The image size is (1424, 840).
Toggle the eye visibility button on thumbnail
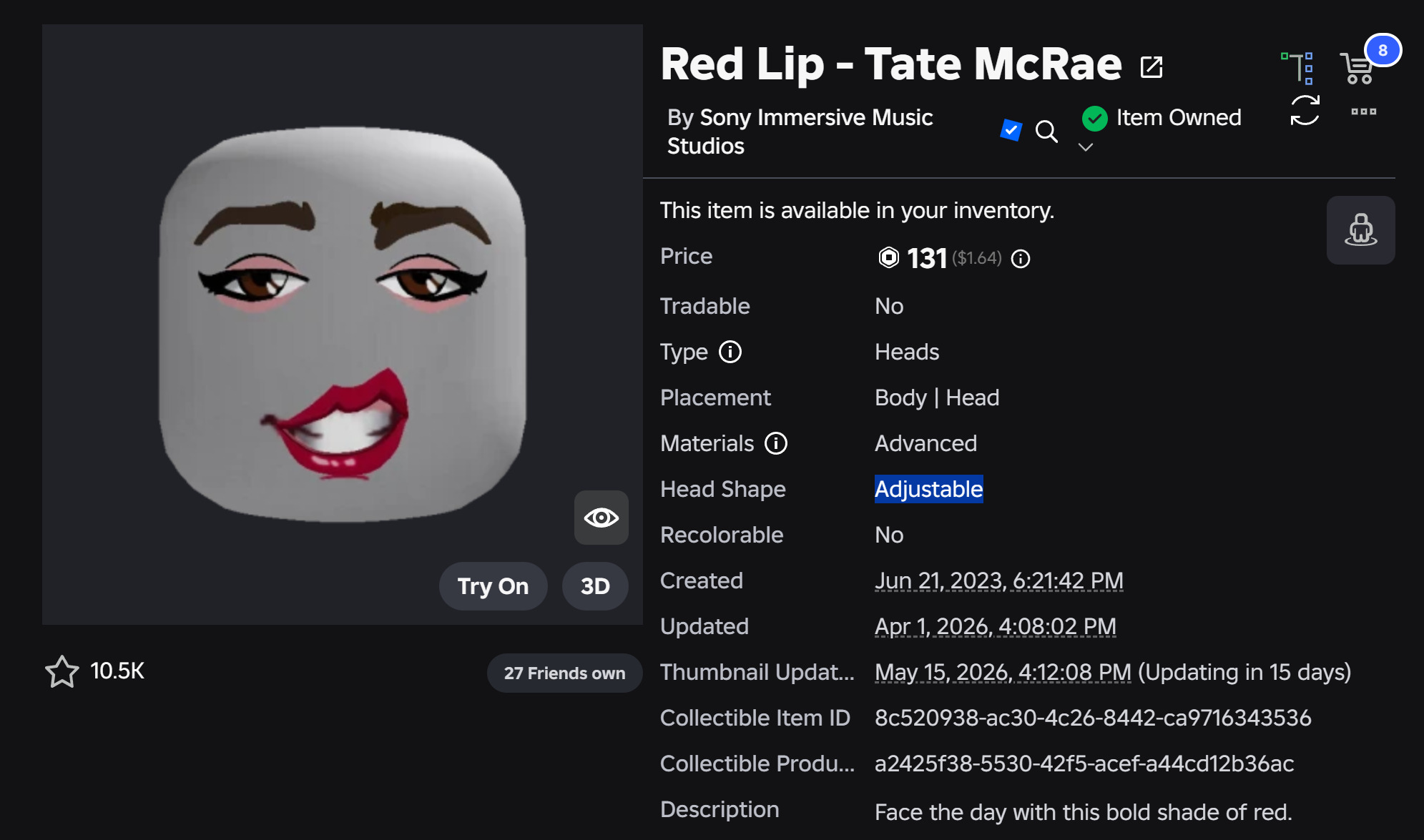point(601,518)
